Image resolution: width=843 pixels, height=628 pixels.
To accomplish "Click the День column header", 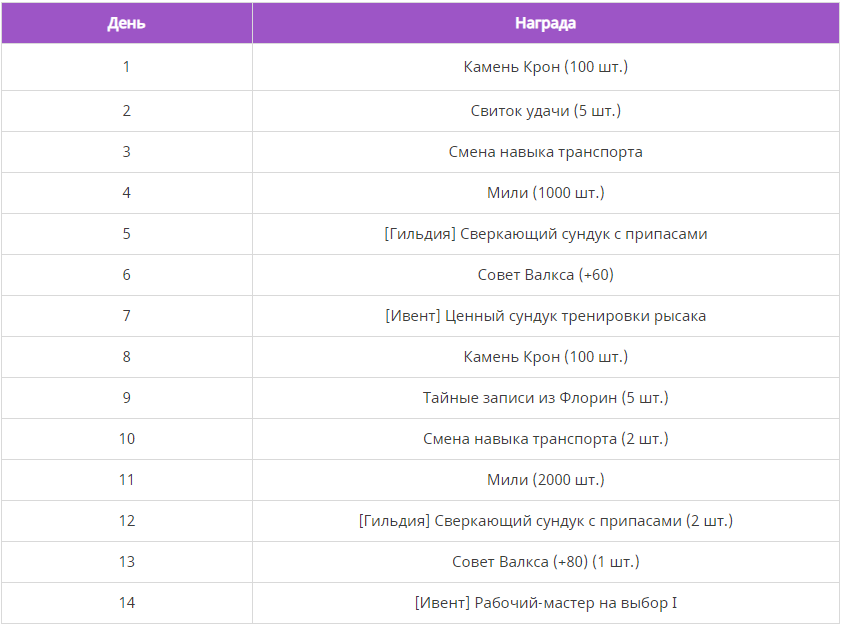I will pyautogui.click(x=126, y=23).
